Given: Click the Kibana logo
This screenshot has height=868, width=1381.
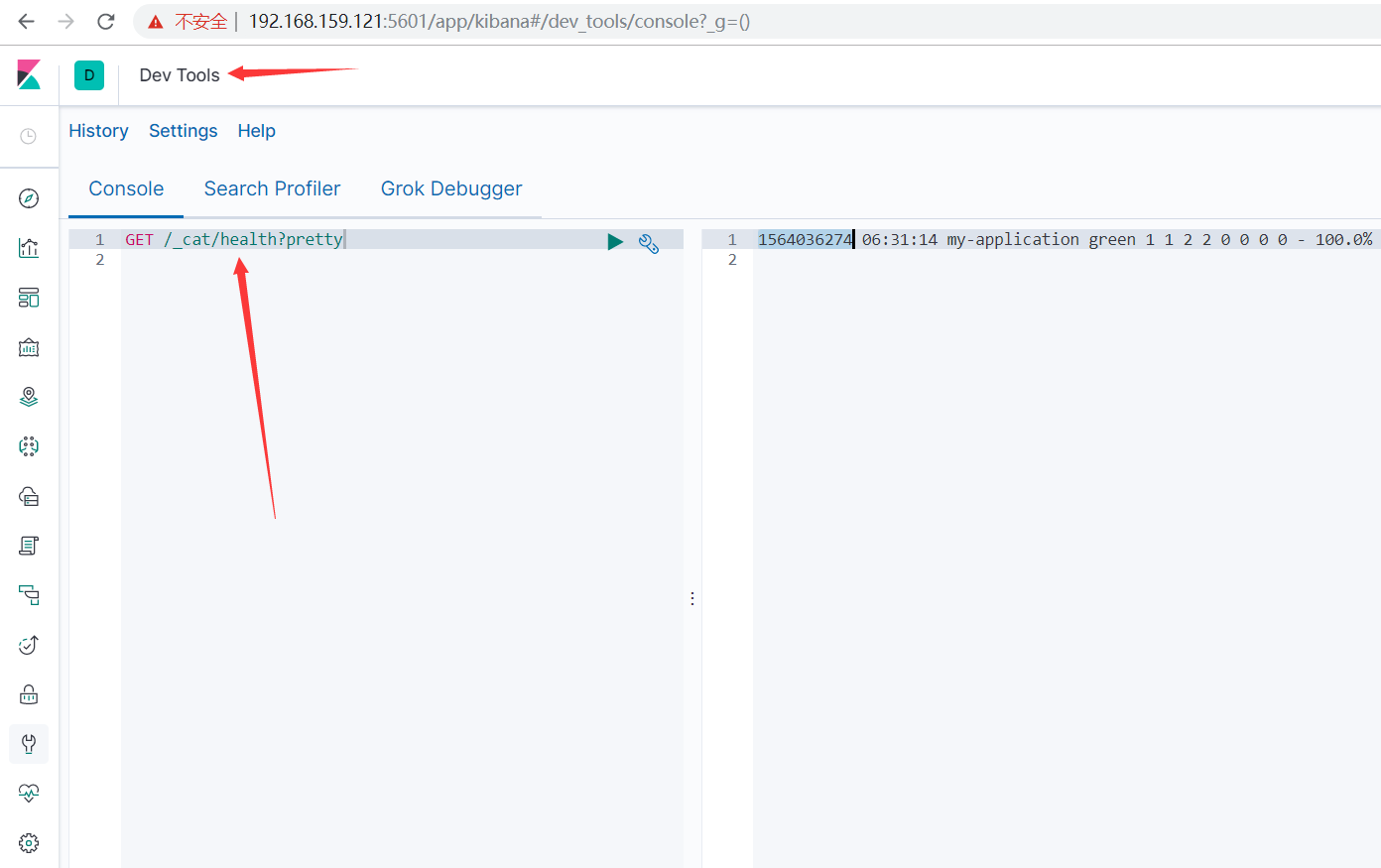Looking at the screenshot, I should click(29, 74).
